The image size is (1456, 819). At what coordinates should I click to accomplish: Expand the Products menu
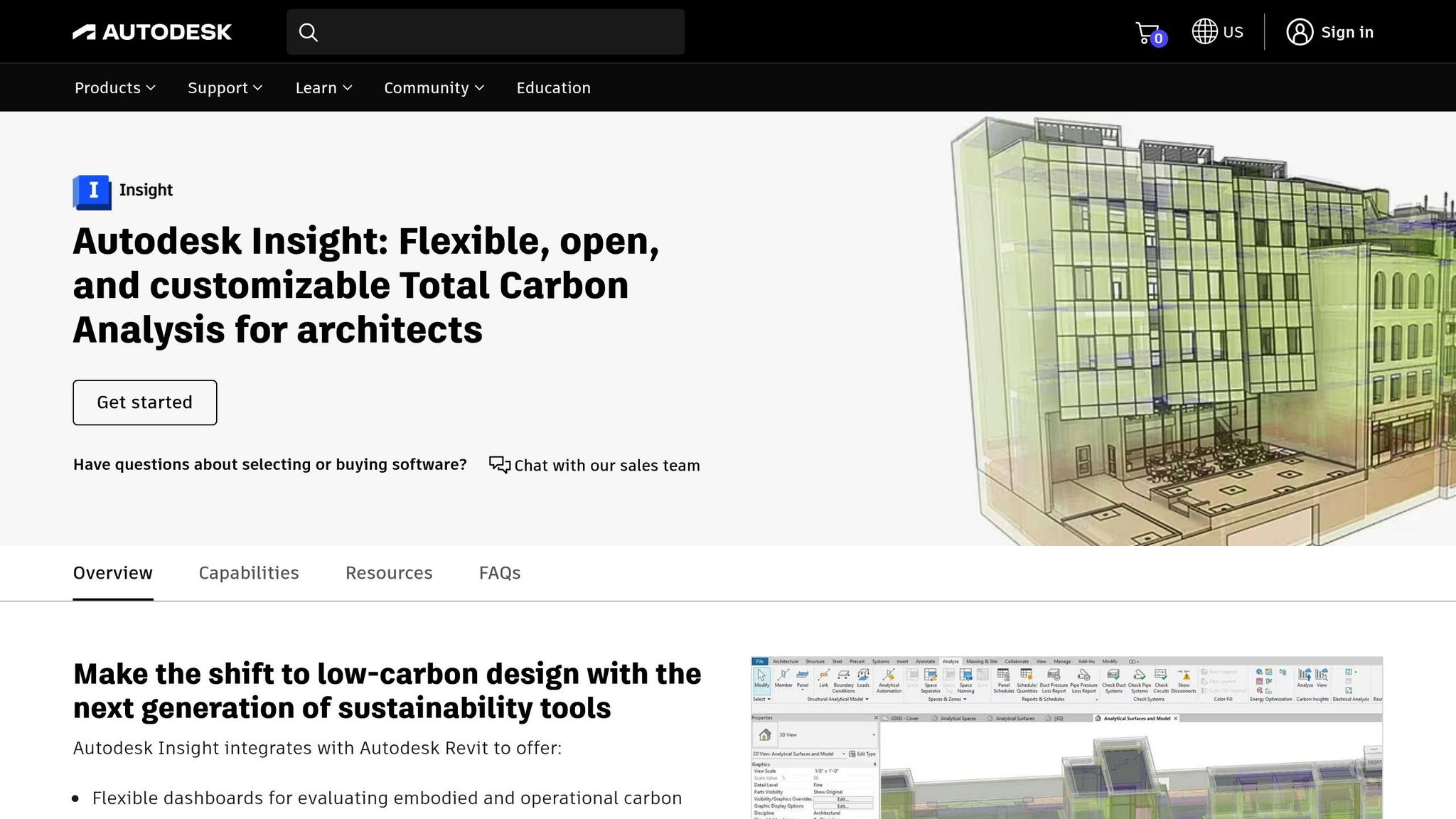115,87
